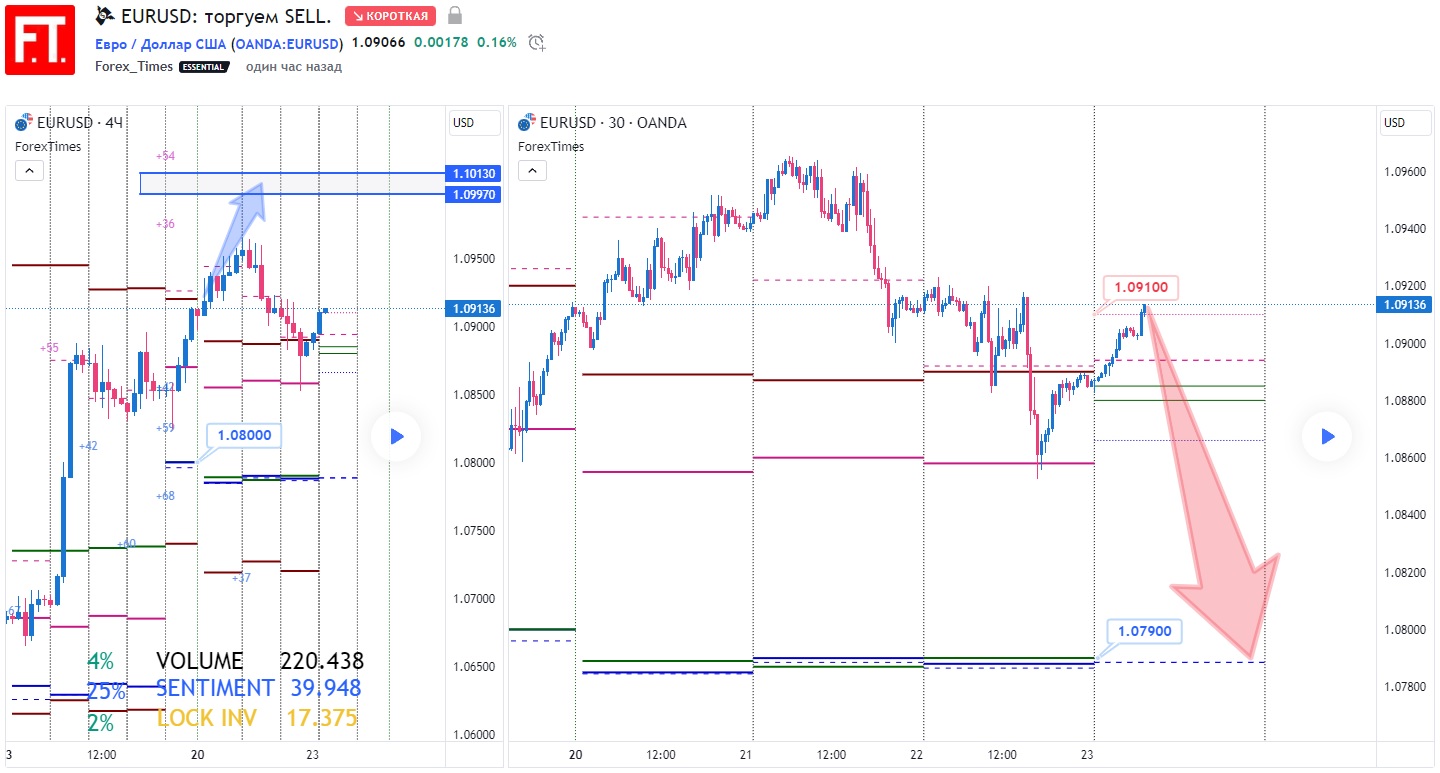Screen dimensions: 1440x773
Task: Click the red 1.09100 callout label
Action: click(x=1140, y=287)
